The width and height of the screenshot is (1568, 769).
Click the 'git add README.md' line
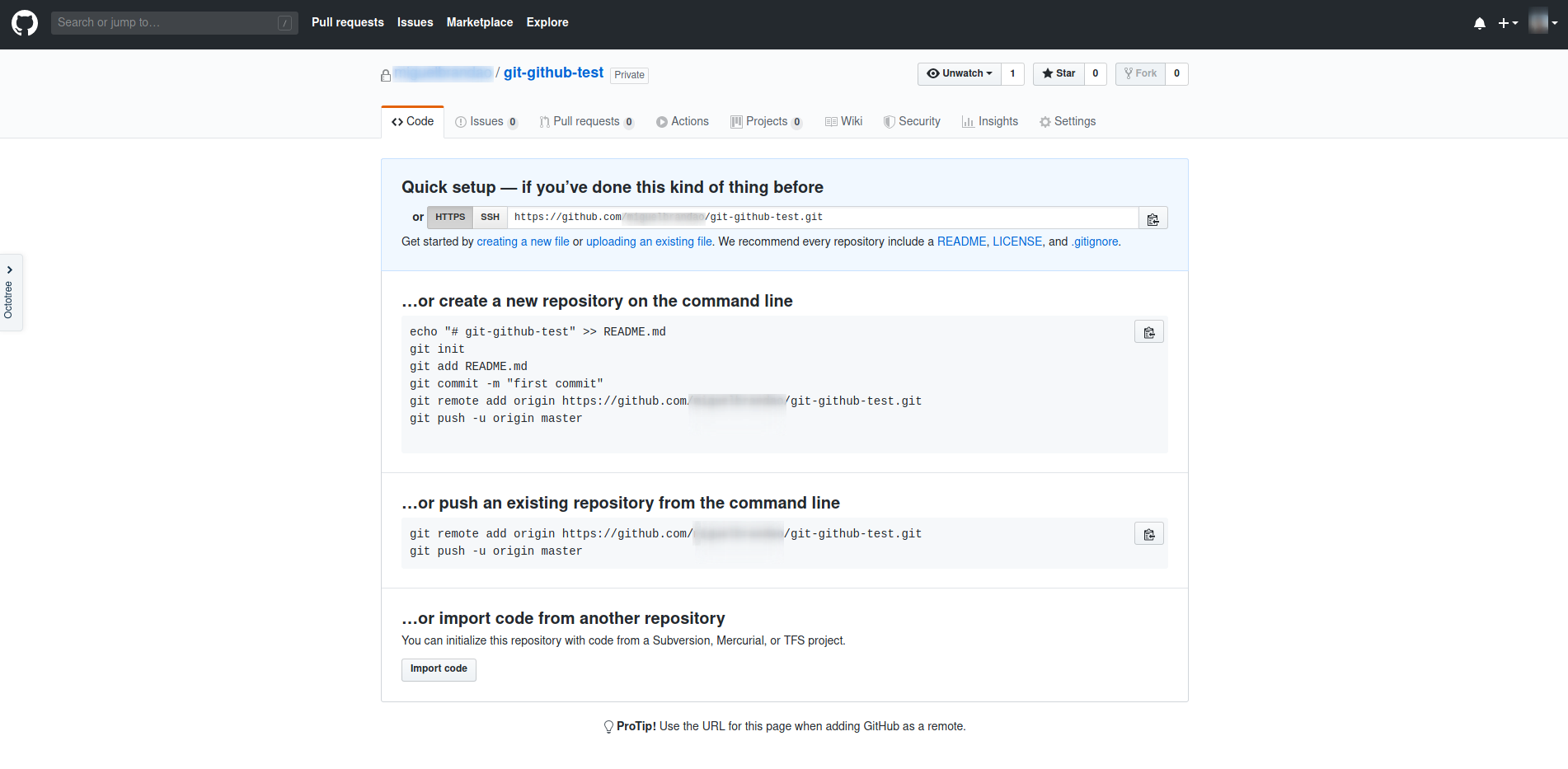click(x=468, y=367)
